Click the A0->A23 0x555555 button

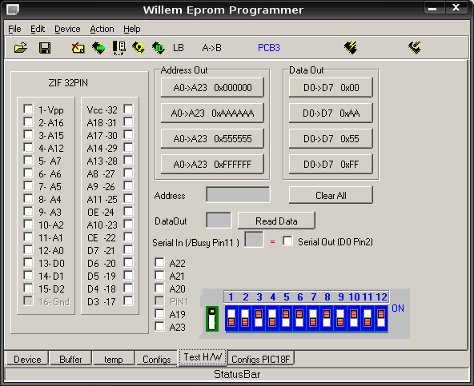(212, 138)
